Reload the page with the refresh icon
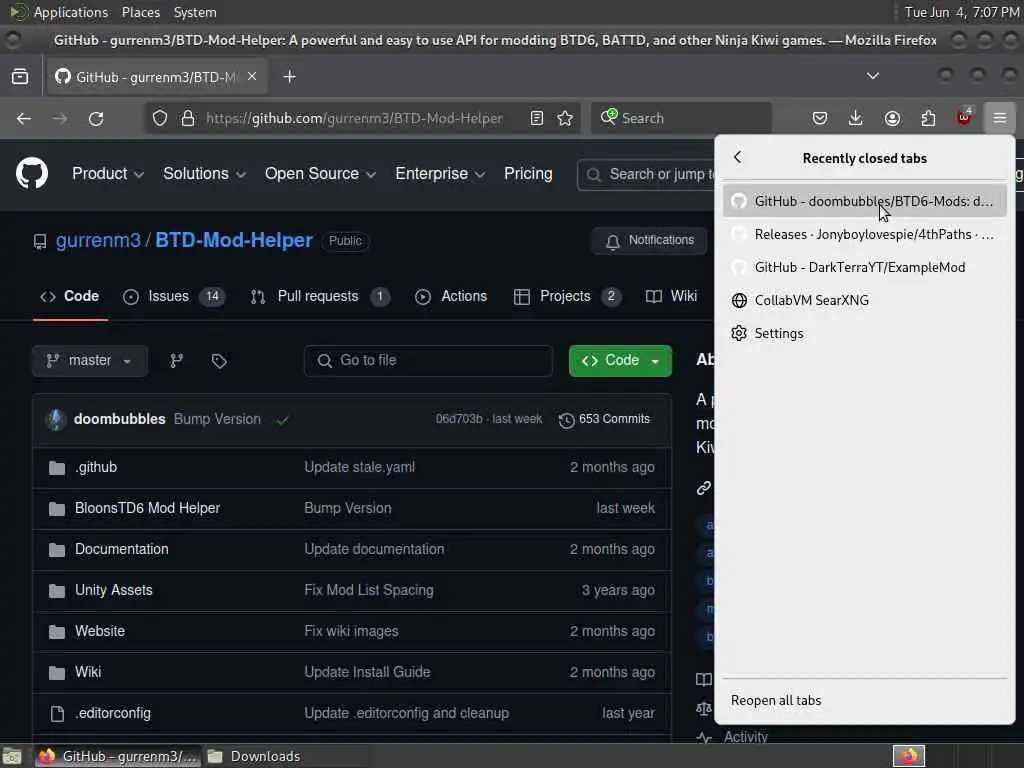 (96, 118)
